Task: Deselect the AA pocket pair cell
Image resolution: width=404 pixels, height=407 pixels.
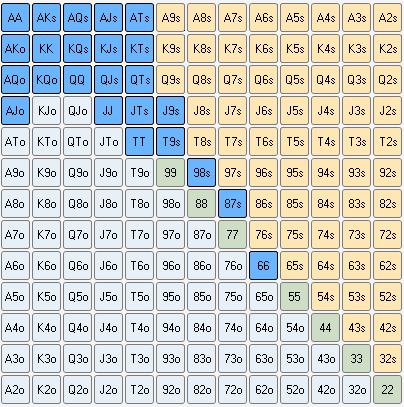Action: click(x=15, y=18)
